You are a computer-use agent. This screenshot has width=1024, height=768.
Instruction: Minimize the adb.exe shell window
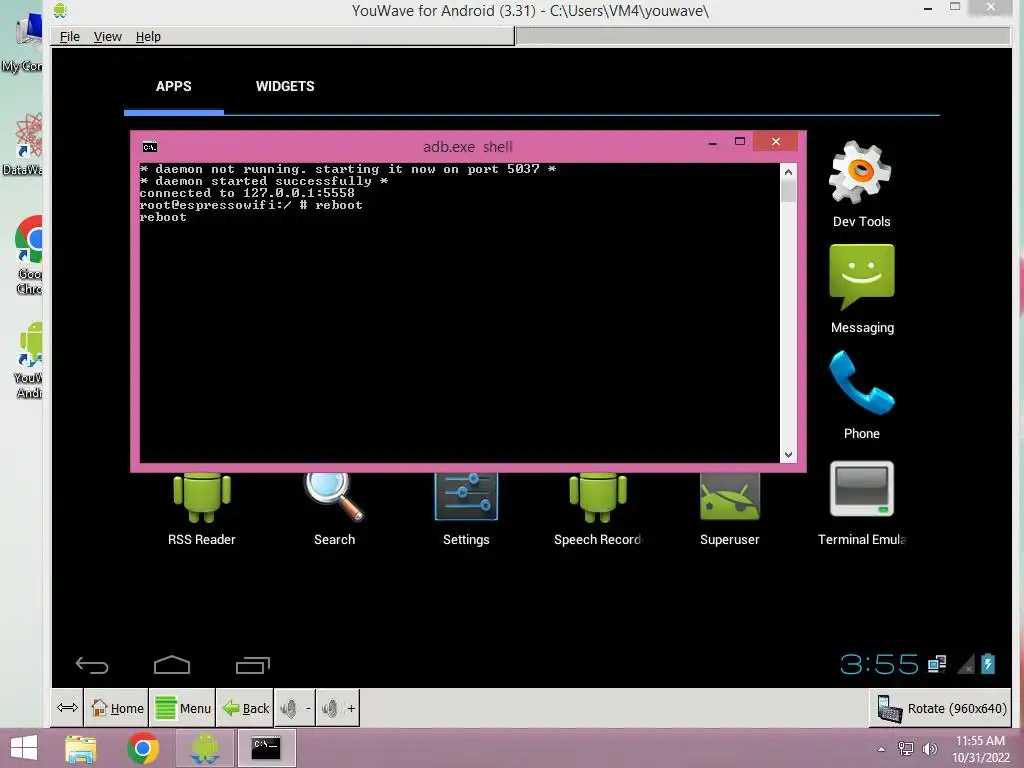tap(713, 142)
